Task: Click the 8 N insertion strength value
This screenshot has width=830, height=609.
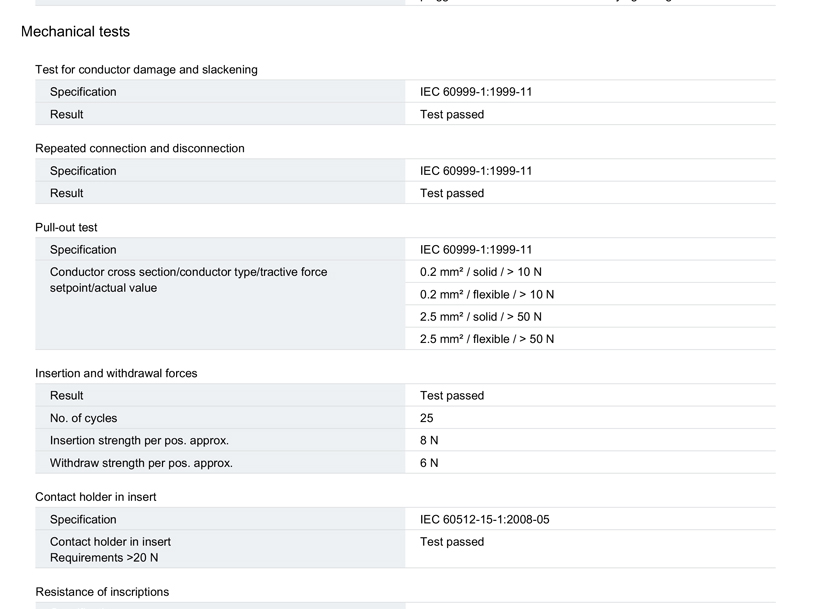Action: point(429,441)
